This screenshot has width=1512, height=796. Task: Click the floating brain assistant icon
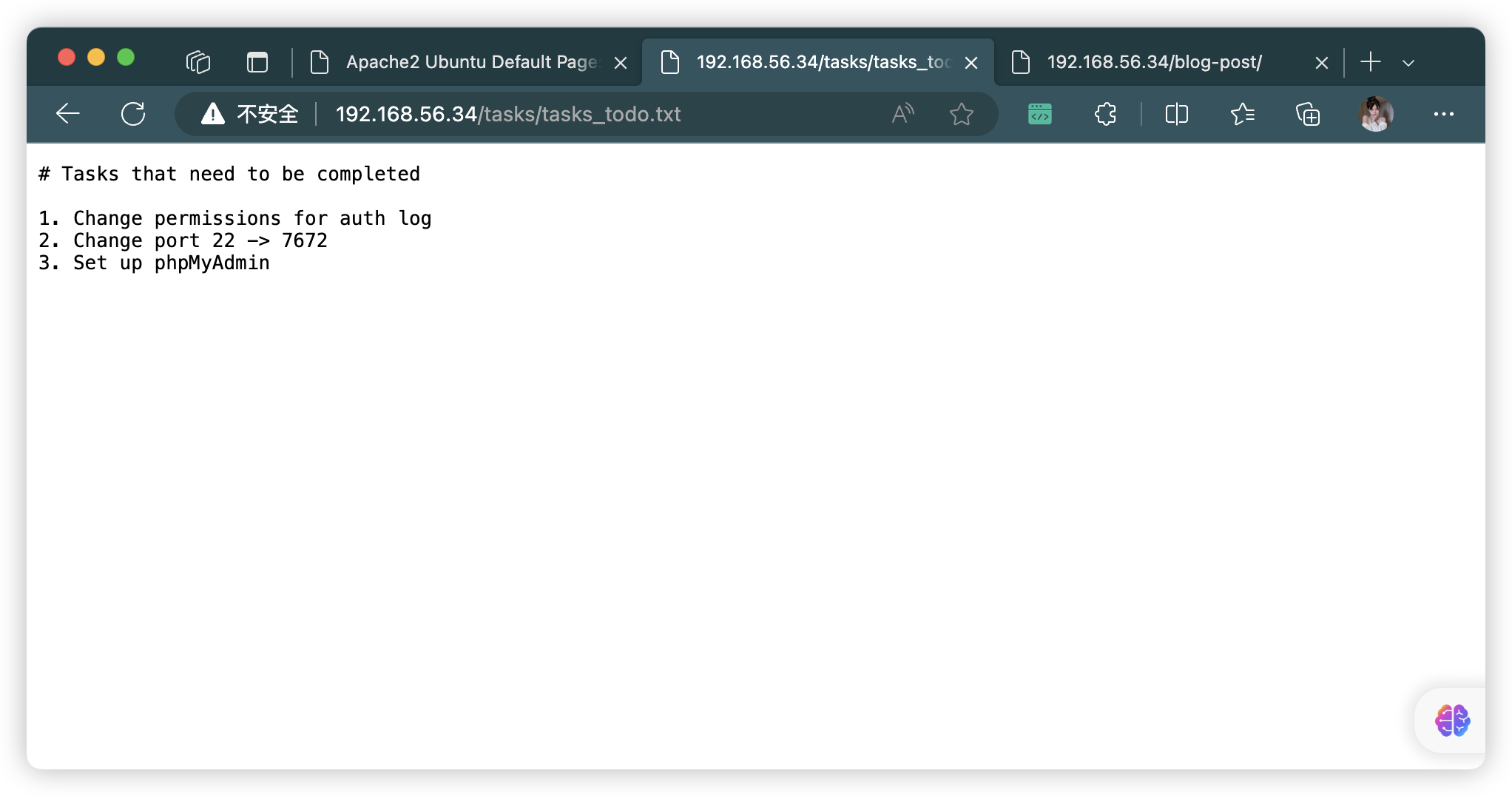tap(1452, 721)
